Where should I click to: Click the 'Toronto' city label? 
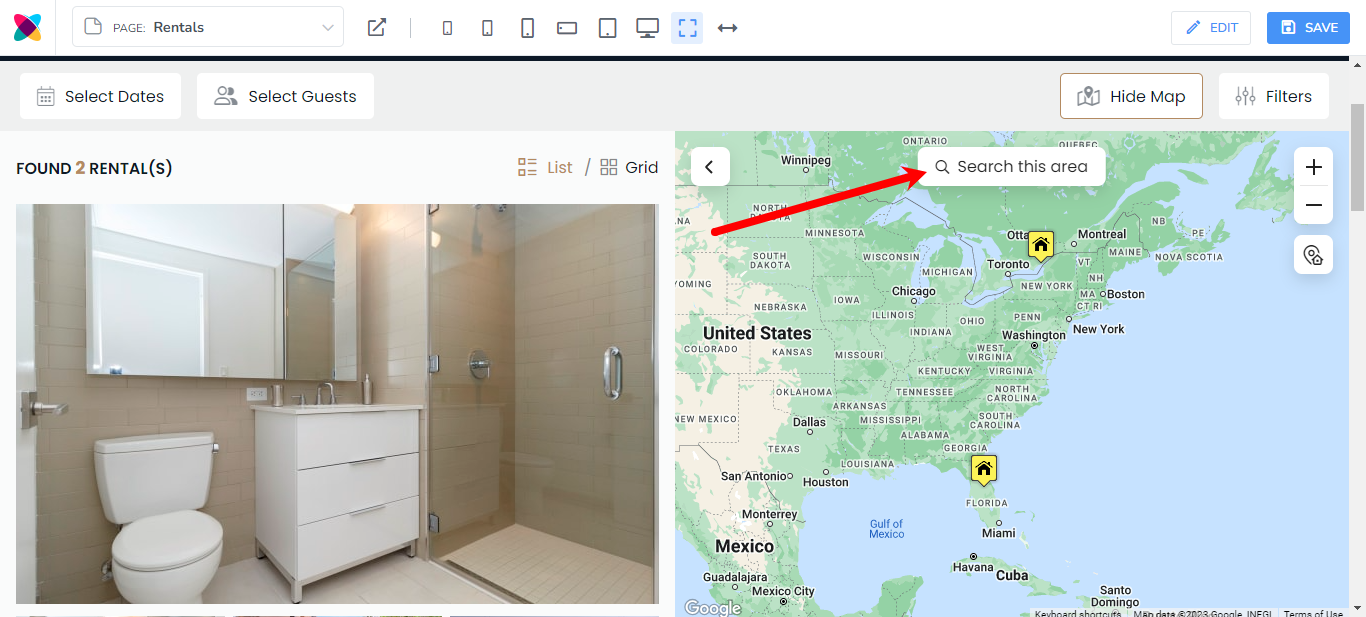[1008, 265]
